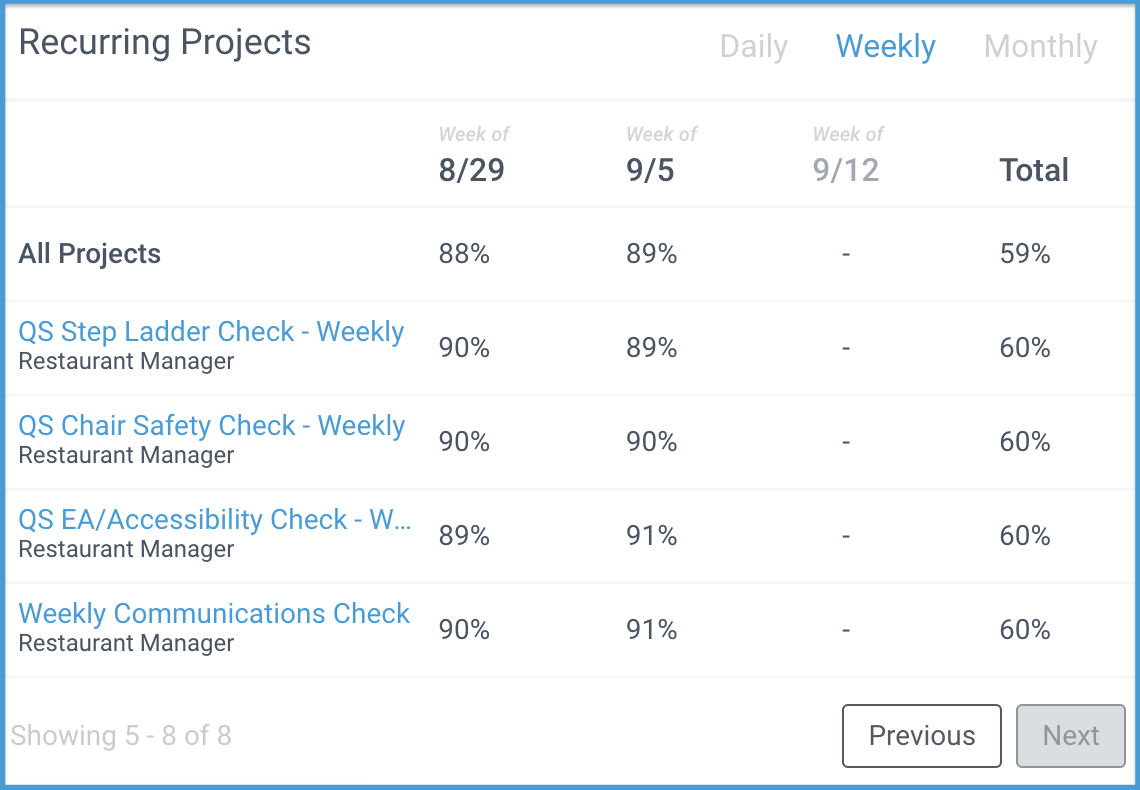Switch to the Monthly tab
This screenshot has height=790, width=1140.
tap(1040, 46)
